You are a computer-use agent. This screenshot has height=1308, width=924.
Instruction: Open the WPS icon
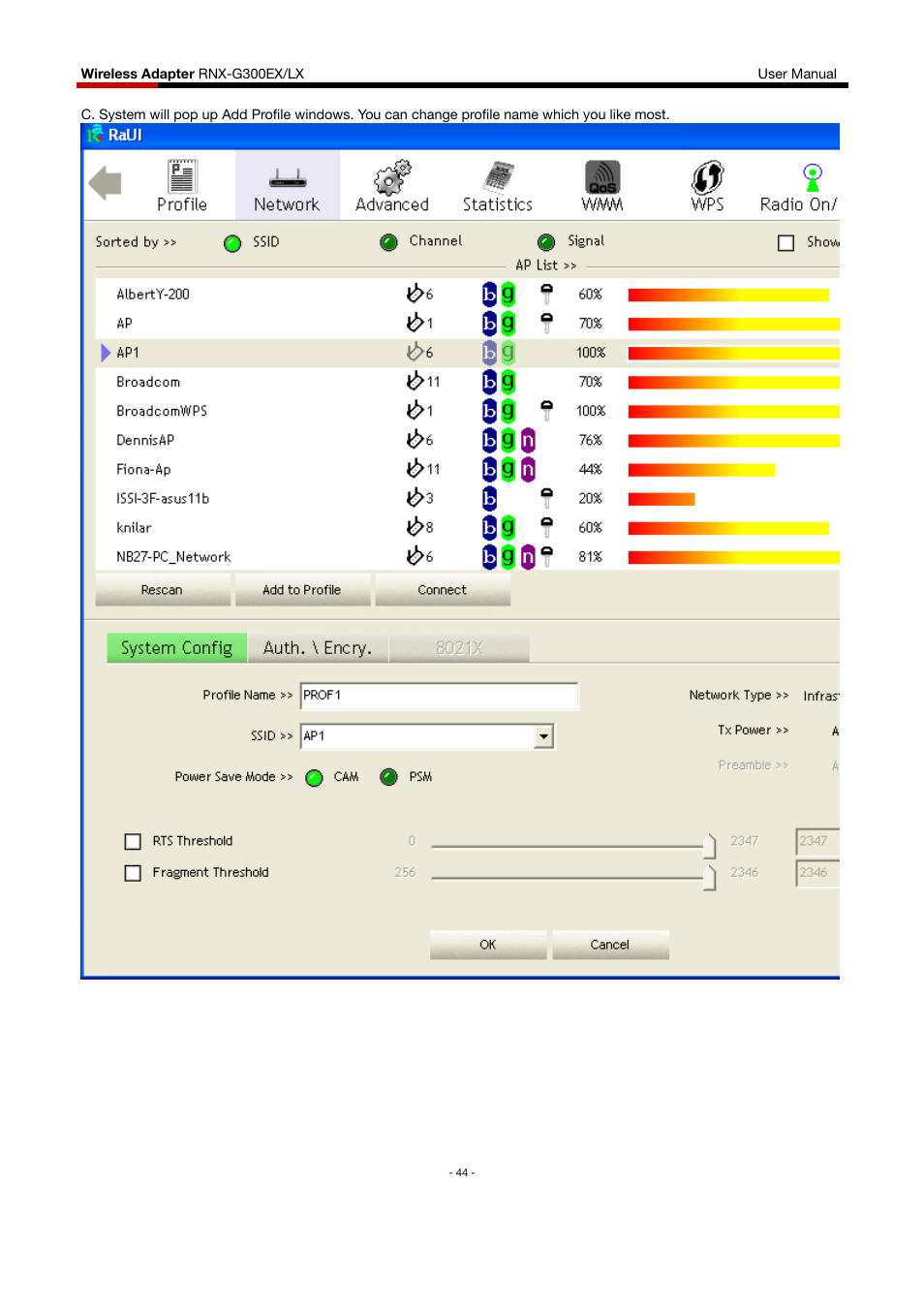[707, 177]
